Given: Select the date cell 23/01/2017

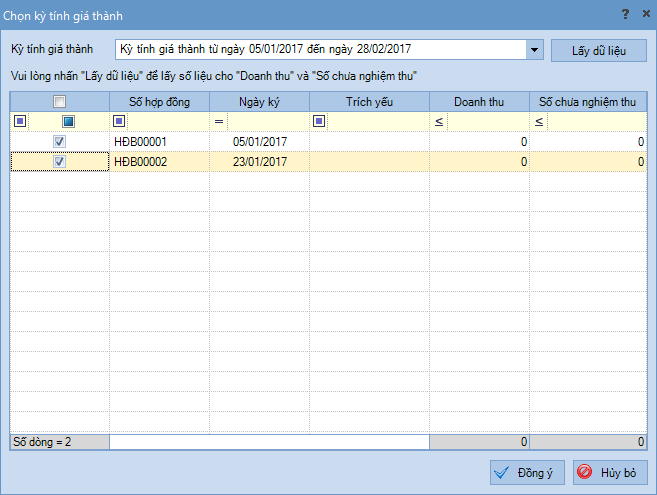Looking at the screenshot, I should coord(259,162).
